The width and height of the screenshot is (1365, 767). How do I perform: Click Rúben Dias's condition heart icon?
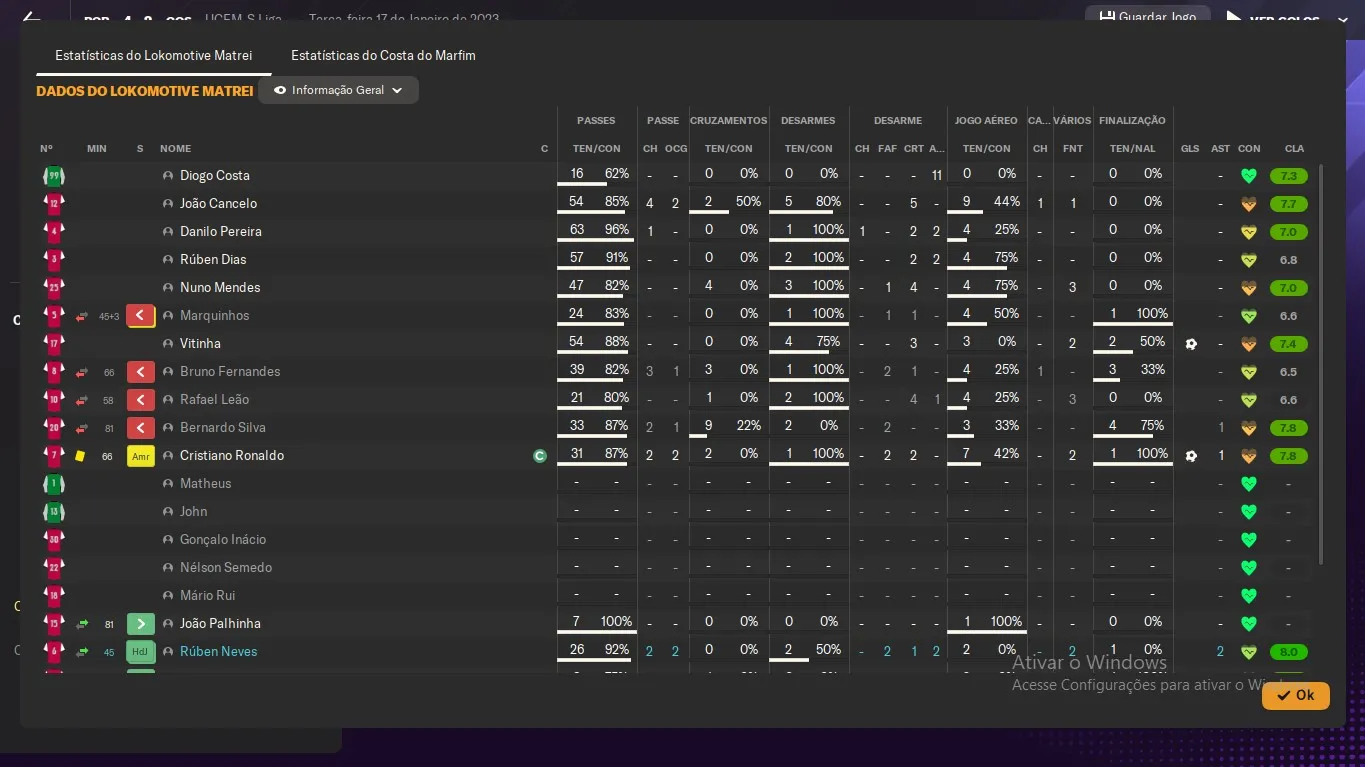[1248, 260]
